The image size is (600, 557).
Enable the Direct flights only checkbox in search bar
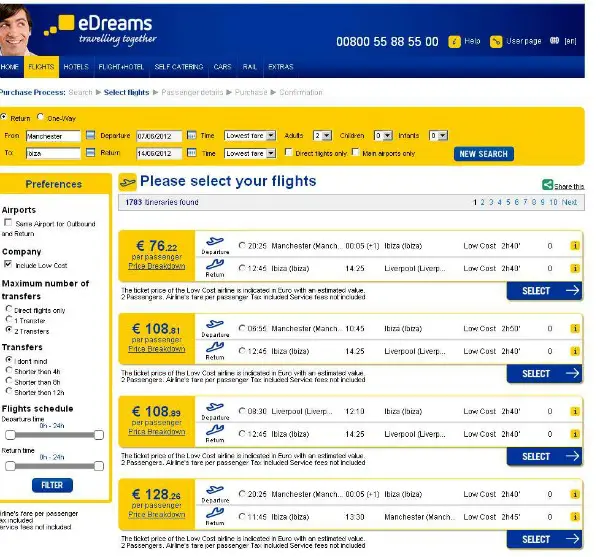tap(288, 153)
